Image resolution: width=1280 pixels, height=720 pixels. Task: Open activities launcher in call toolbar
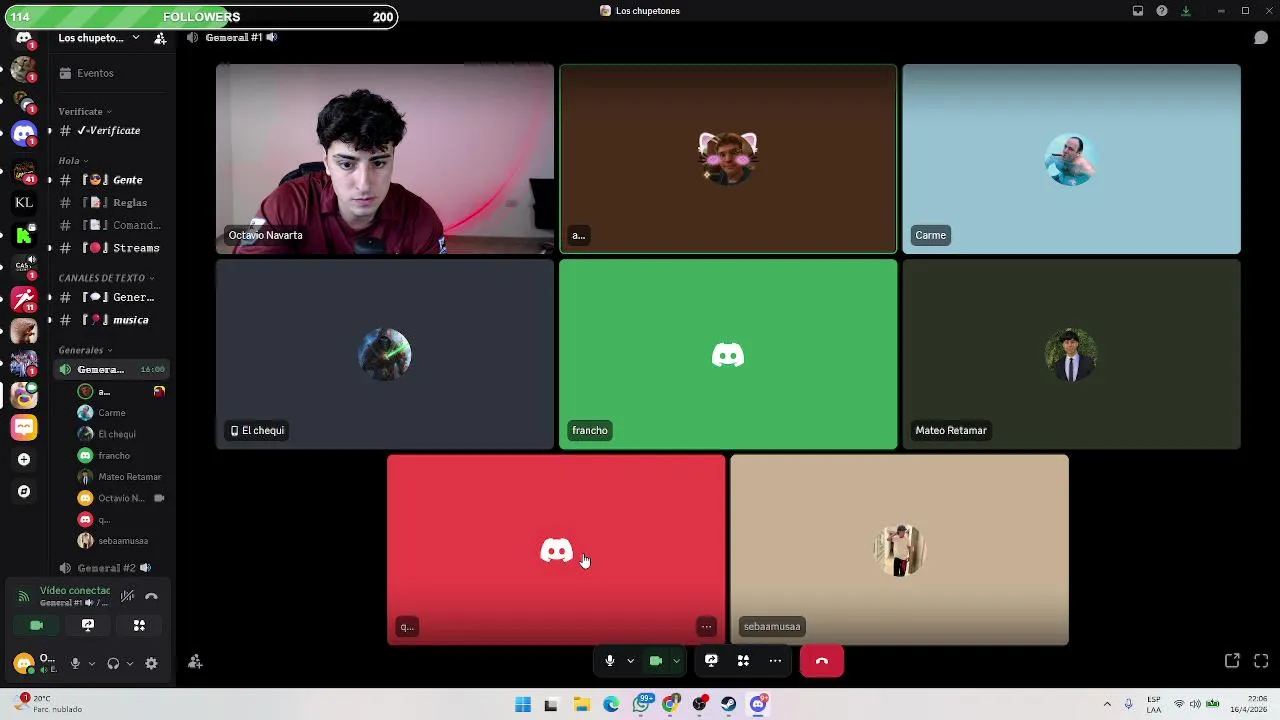(743, 661)
